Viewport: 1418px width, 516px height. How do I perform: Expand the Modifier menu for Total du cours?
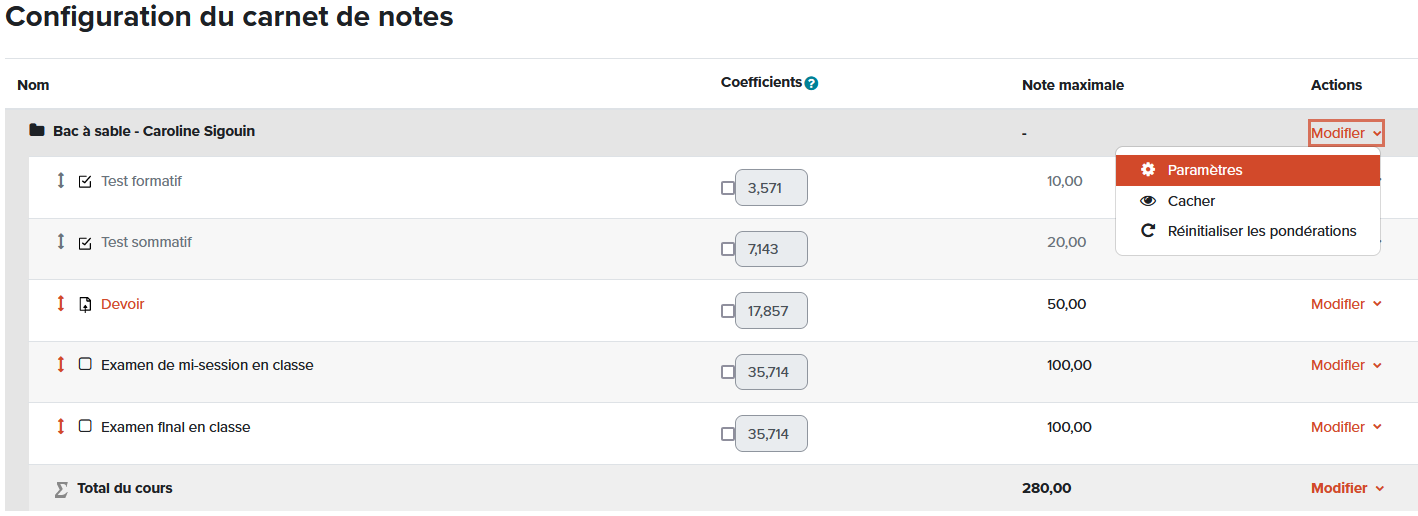pyautogui.click(x=1346, y=488)
